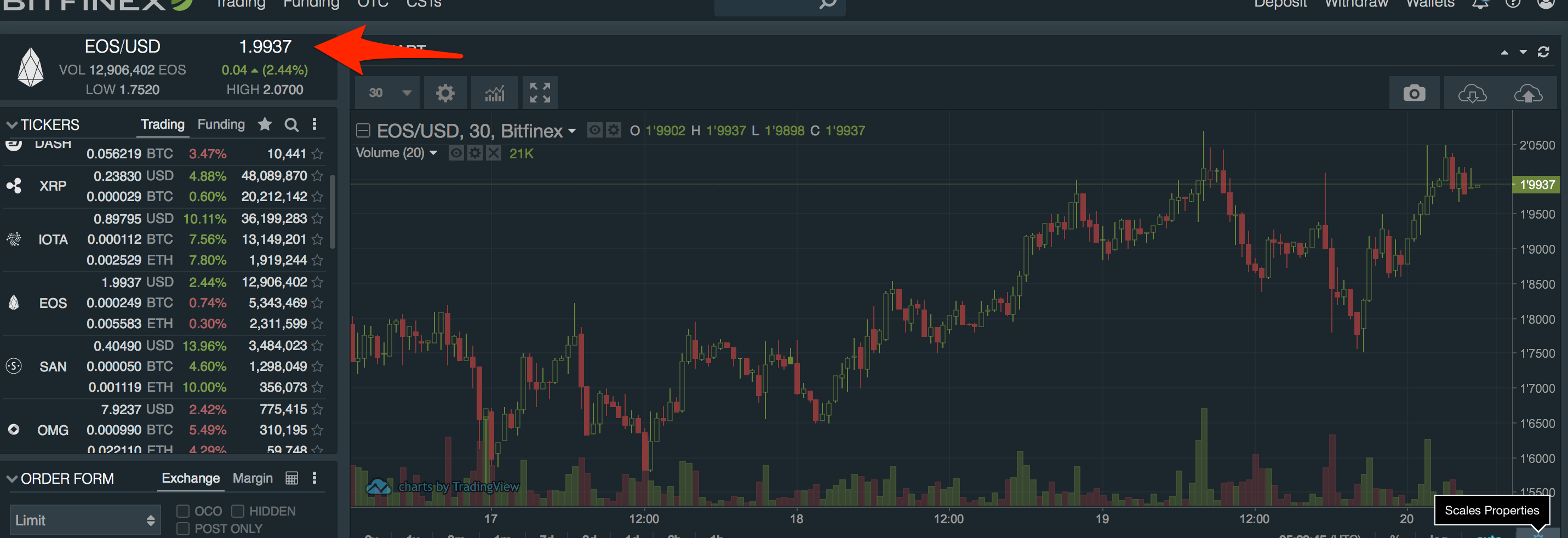Open the Limit order type dropdown
Viewport: 1568px width, 538px height.
[85, 520]
